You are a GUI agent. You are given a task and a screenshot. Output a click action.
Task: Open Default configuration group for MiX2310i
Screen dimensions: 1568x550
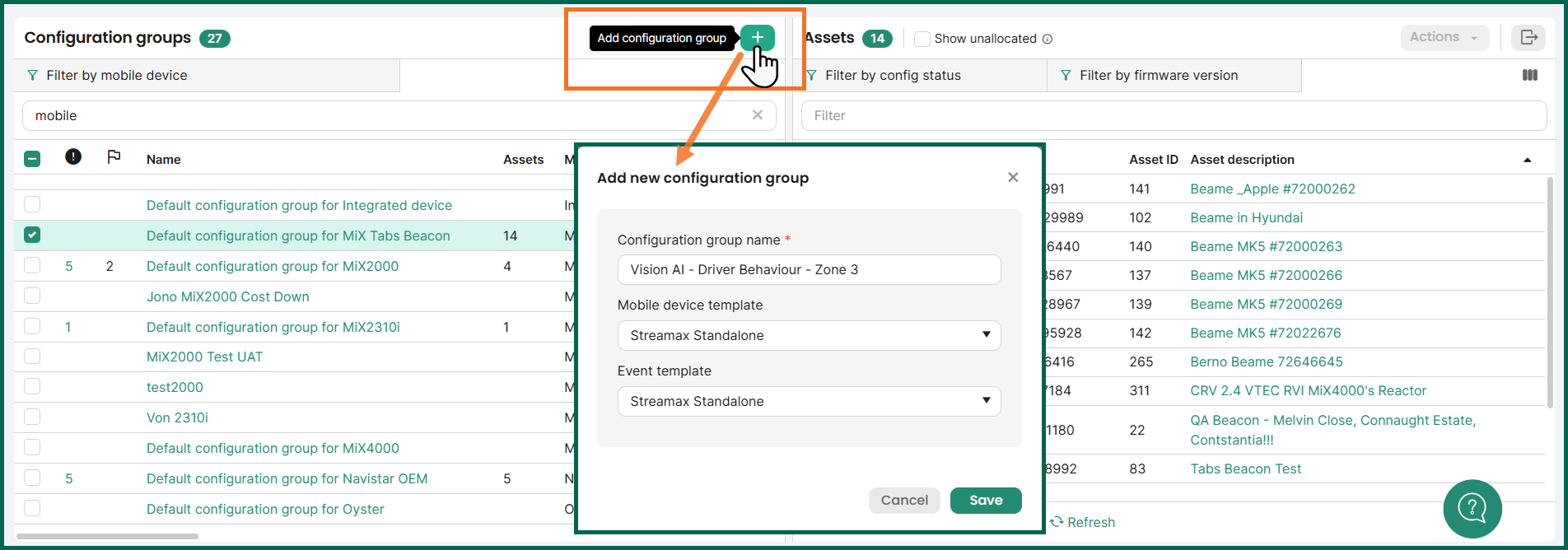[x=273, y=327]
